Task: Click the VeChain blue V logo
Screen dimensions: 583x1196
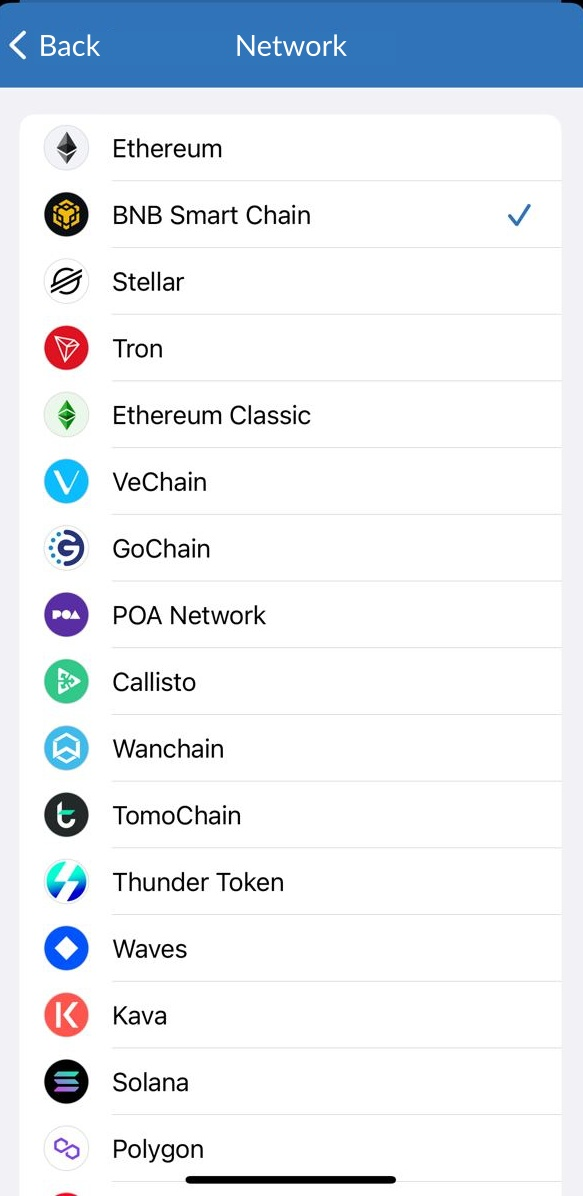Action: click(65, 481)
